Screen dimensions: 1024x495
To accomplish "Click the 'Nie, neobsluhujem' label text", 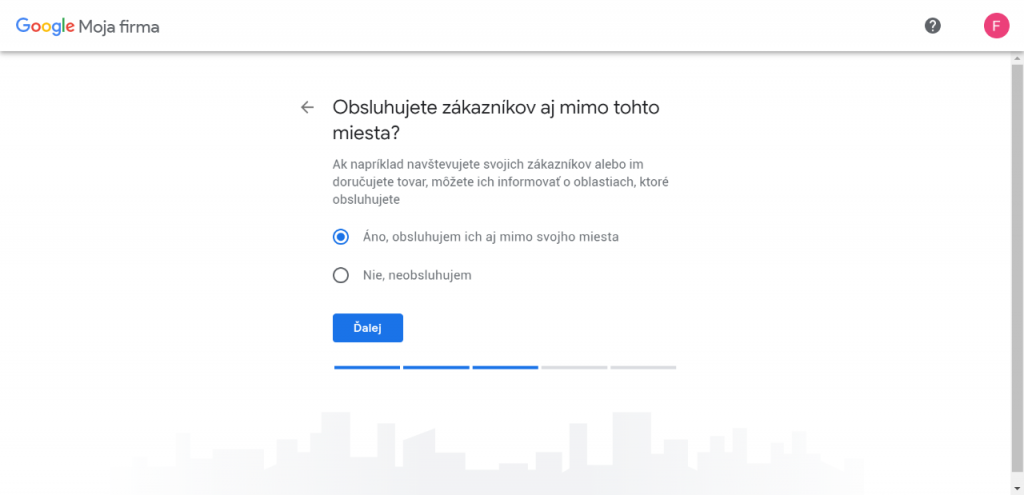I will click(417, 276).
